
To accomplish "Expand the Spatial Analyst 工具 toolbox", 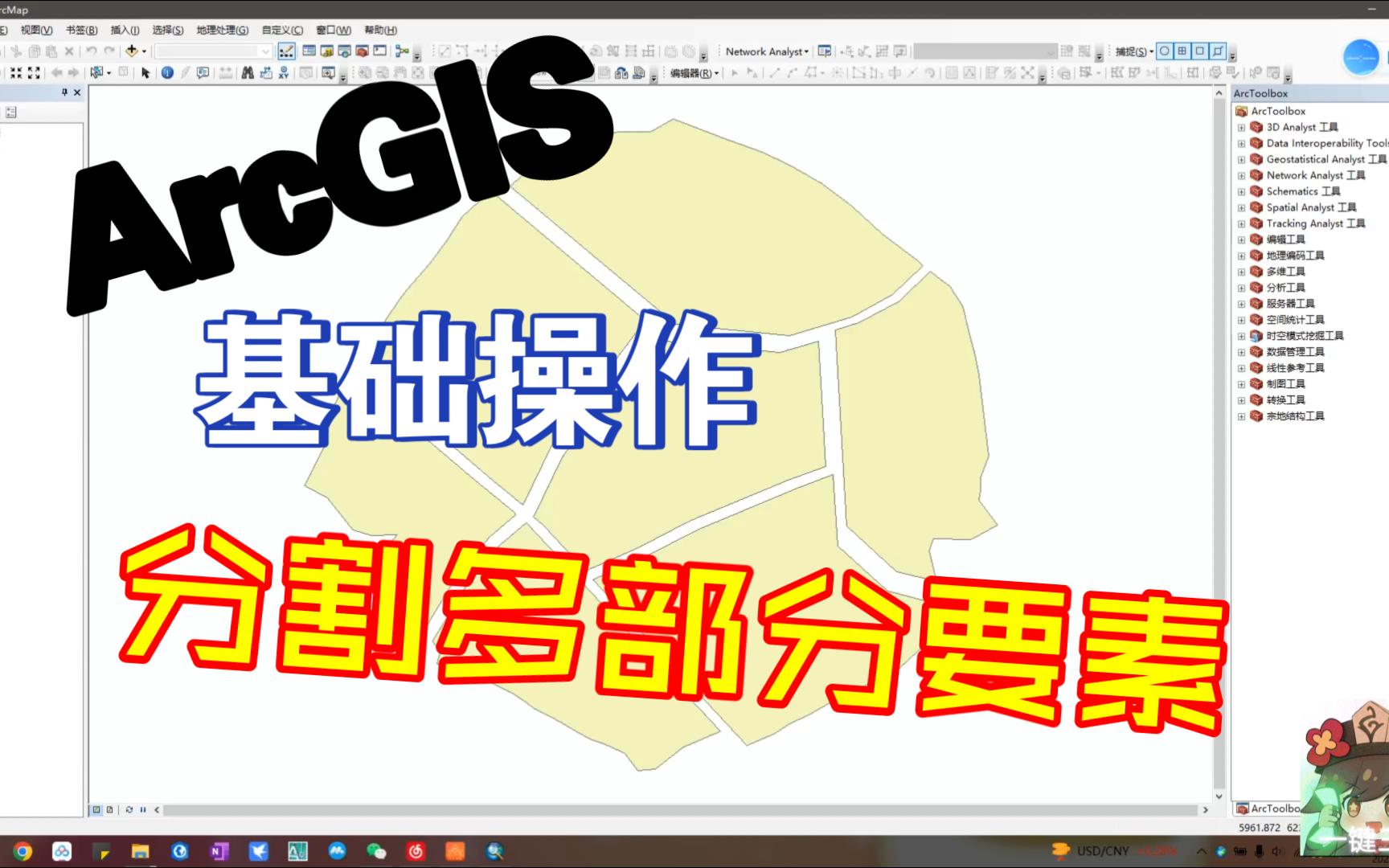I will [x=1243, y=207].
